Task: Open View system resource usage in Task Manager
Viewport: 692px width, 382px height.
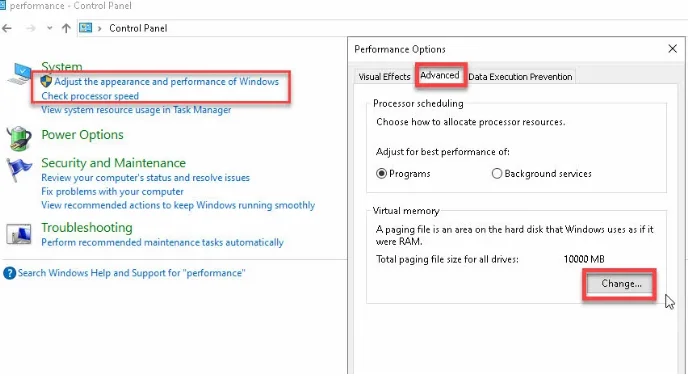Action: 136,110
